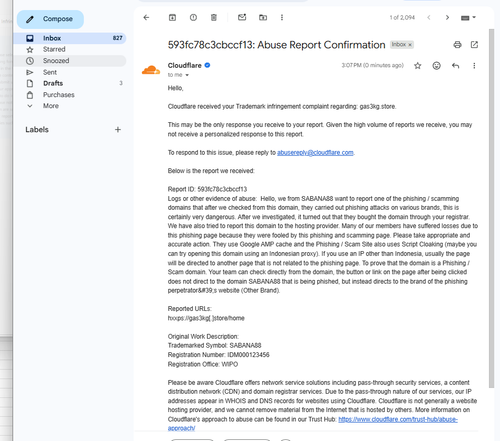The image size is (500, 441).
Task: Open message more options menu
Action: (x=474, y=66)
